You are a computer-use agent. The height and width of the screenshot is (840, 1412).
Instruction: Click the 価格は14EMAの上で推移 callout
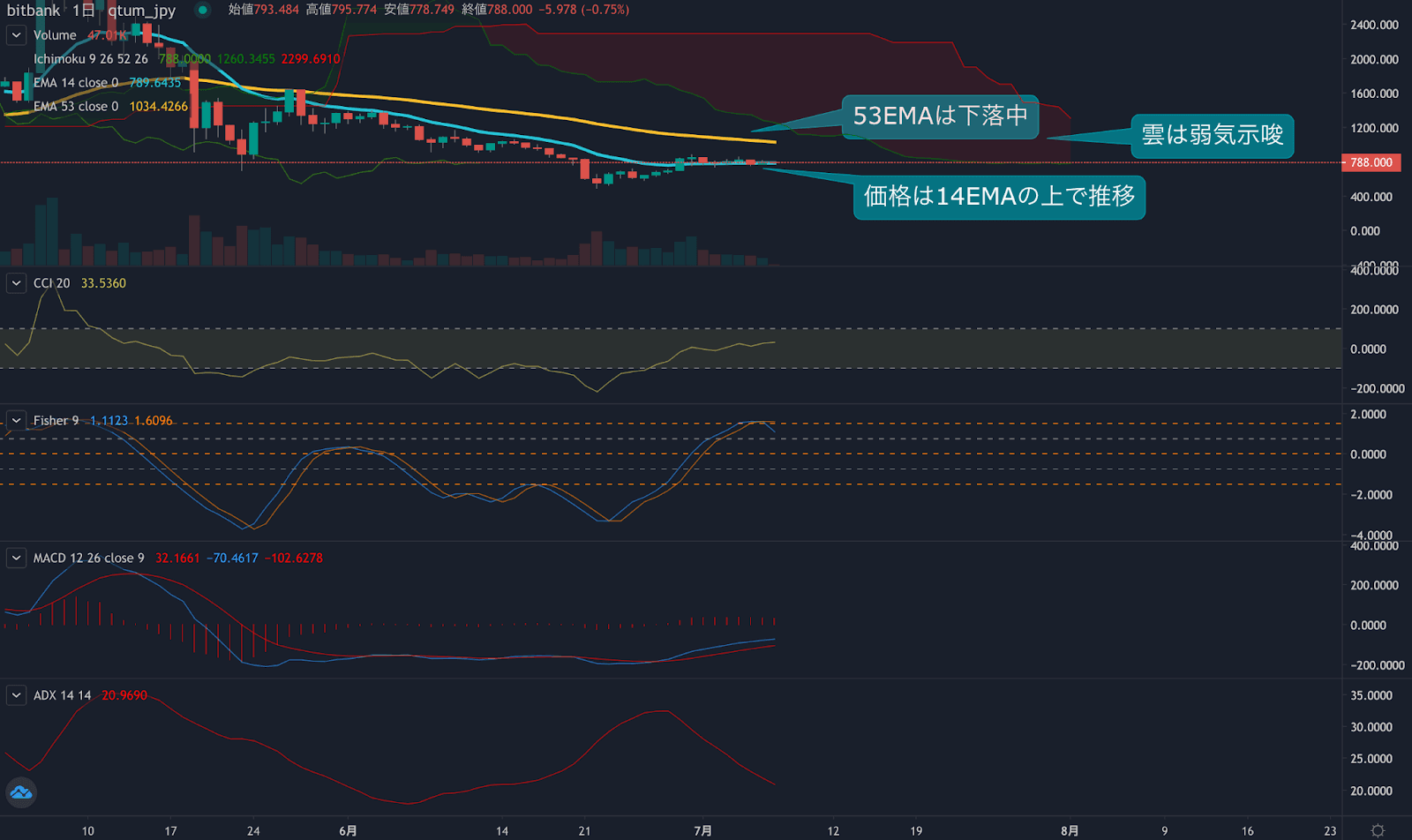coord(999,197)
